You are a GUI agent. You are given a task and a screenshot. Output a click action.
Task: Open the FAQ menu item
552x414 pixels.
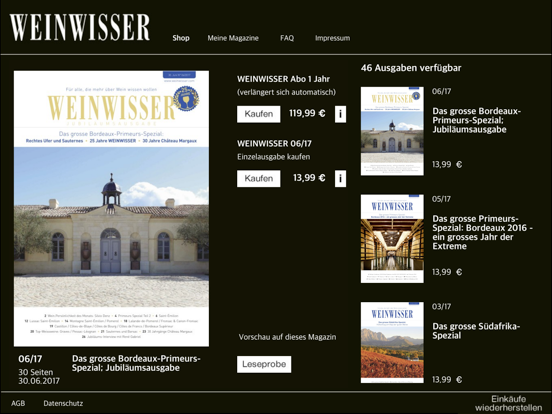tap(287, 38)
